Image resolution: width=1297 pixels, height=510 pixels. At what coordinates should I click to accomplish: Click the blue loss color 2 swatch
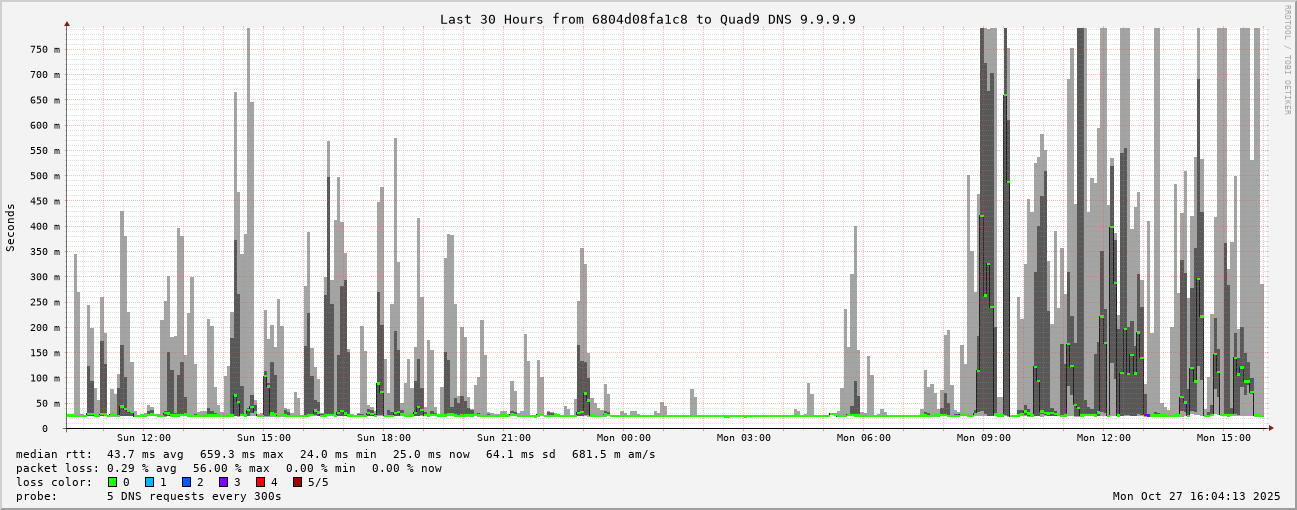186,482
